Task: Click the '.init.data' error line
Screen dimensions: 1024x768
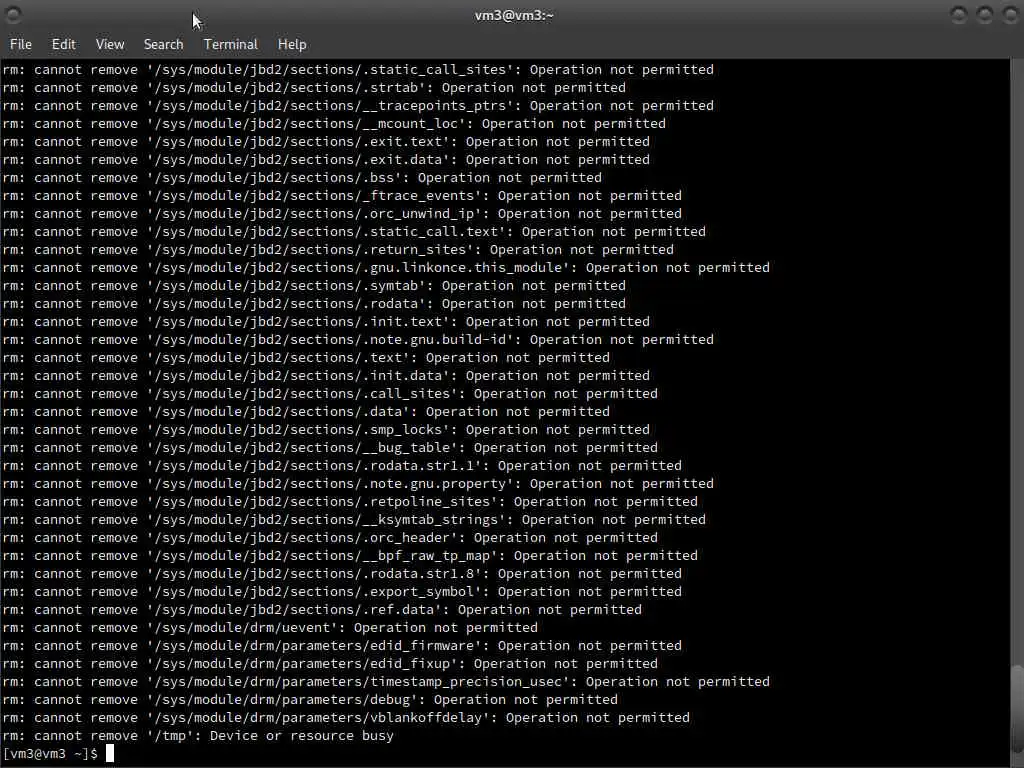Action: pyautogui.click(x=326, y=376)
